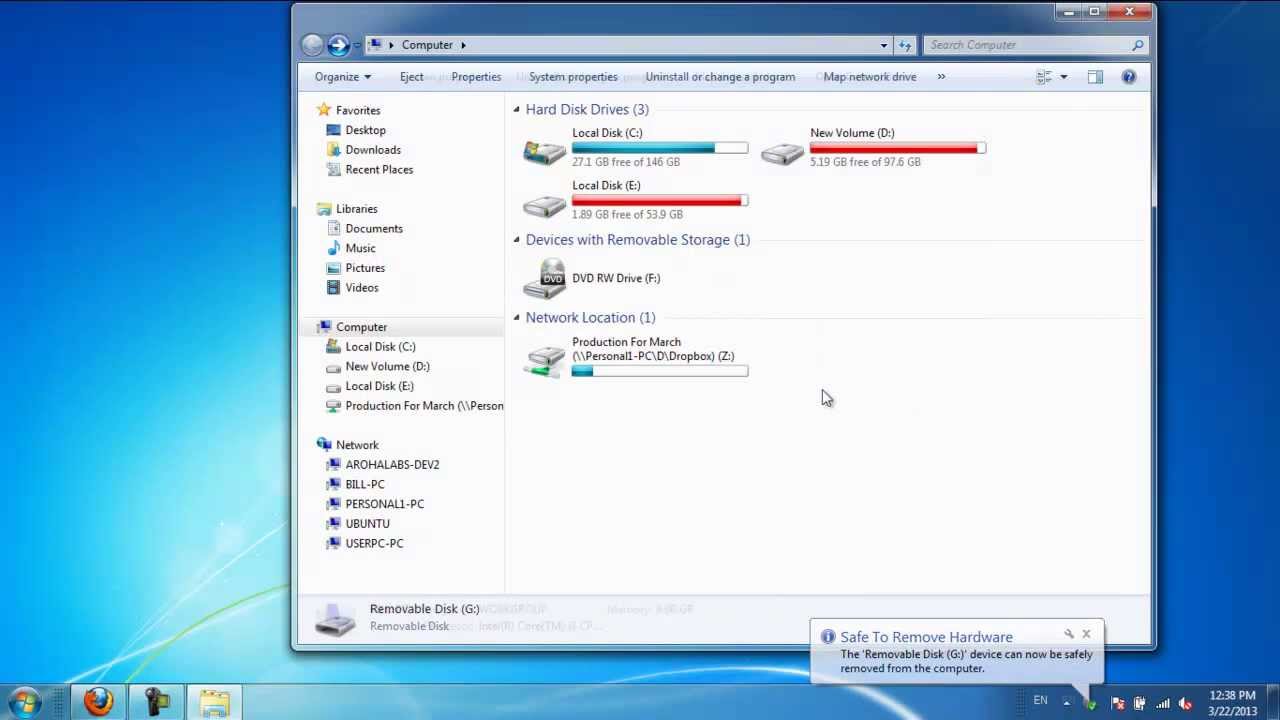The width and height of the screenshot is (1280, 720).
Task: Open the Videos library
Action: tap(362, 288)
